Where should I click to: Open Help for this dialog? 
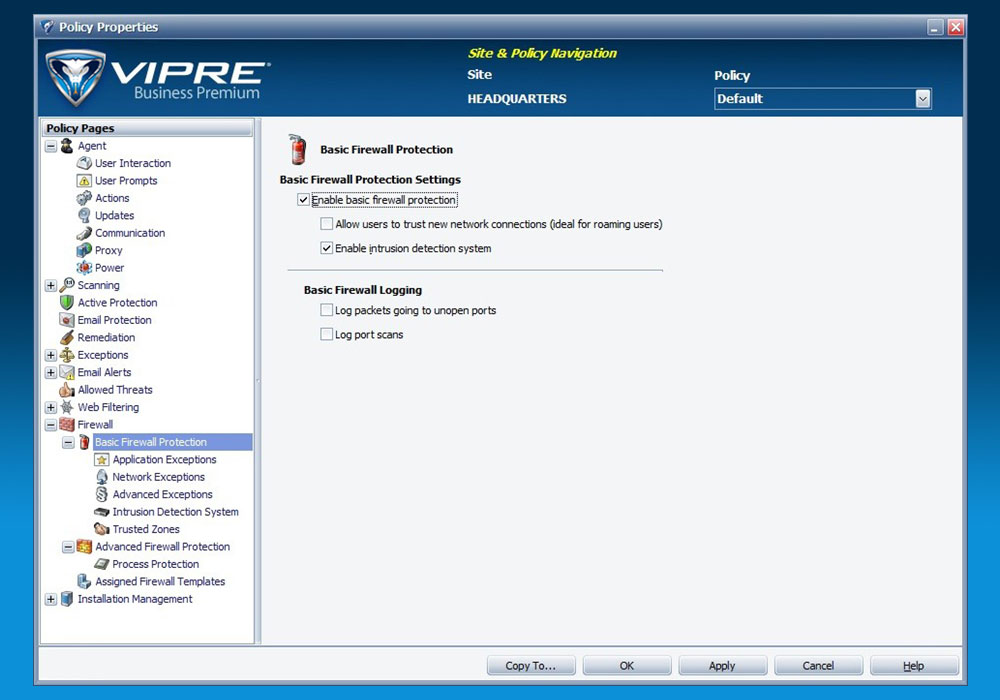tap(914, 666)
